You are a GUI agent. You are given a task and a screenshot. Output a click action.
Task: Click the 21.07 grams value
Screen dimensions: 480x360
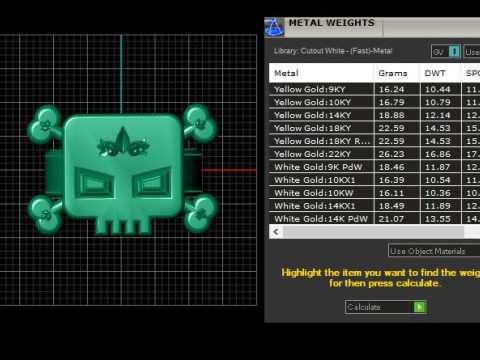click(x=391, y=219)
